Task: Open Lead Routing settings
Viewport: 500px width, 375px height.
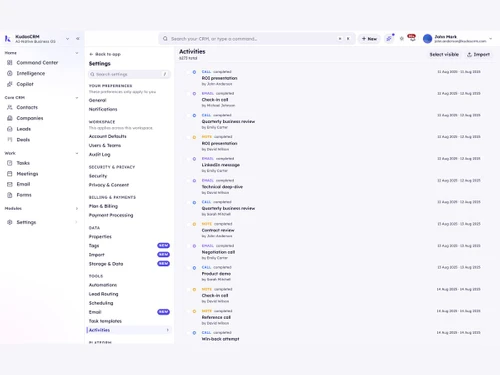Action: pos(104,294)
